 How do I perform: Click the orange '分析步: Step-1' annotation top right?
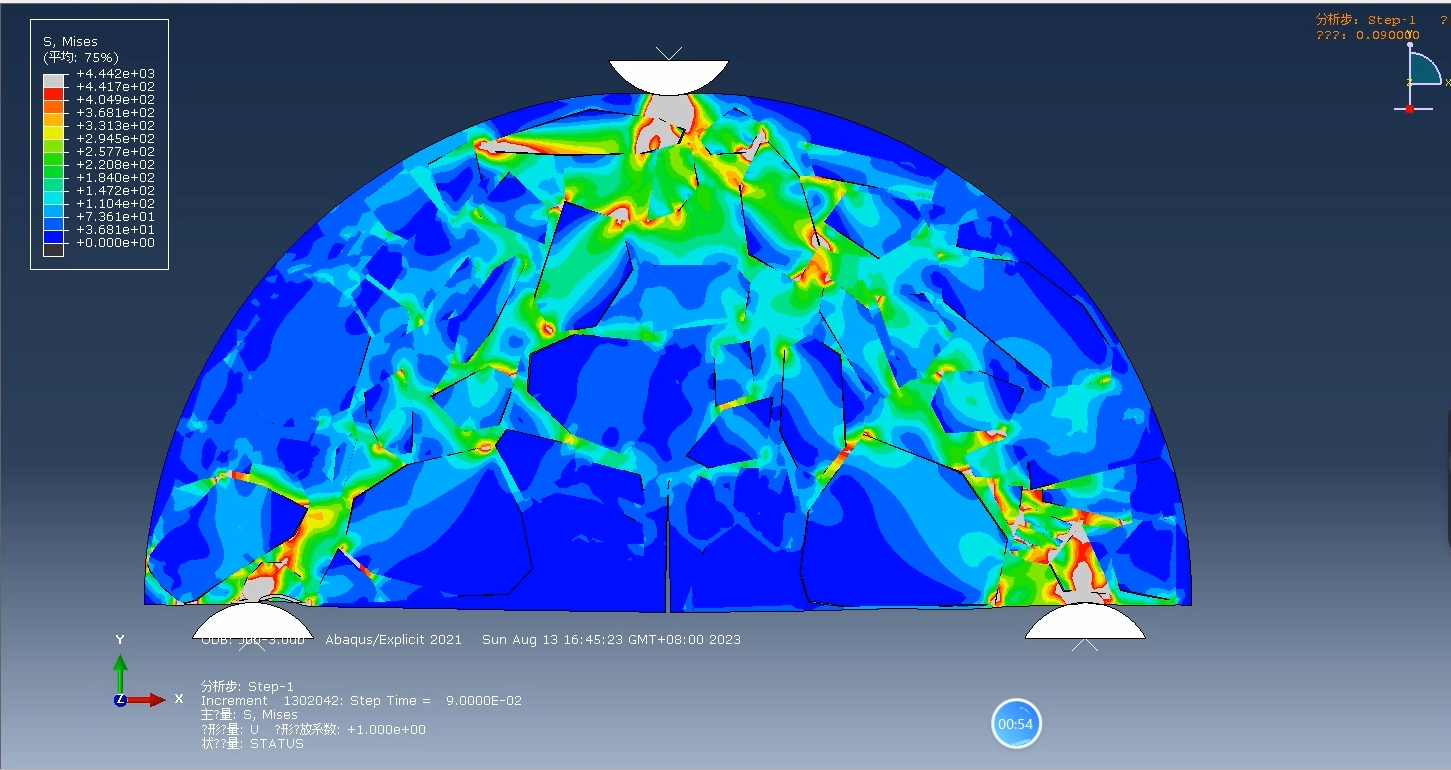pos(1366,20)
